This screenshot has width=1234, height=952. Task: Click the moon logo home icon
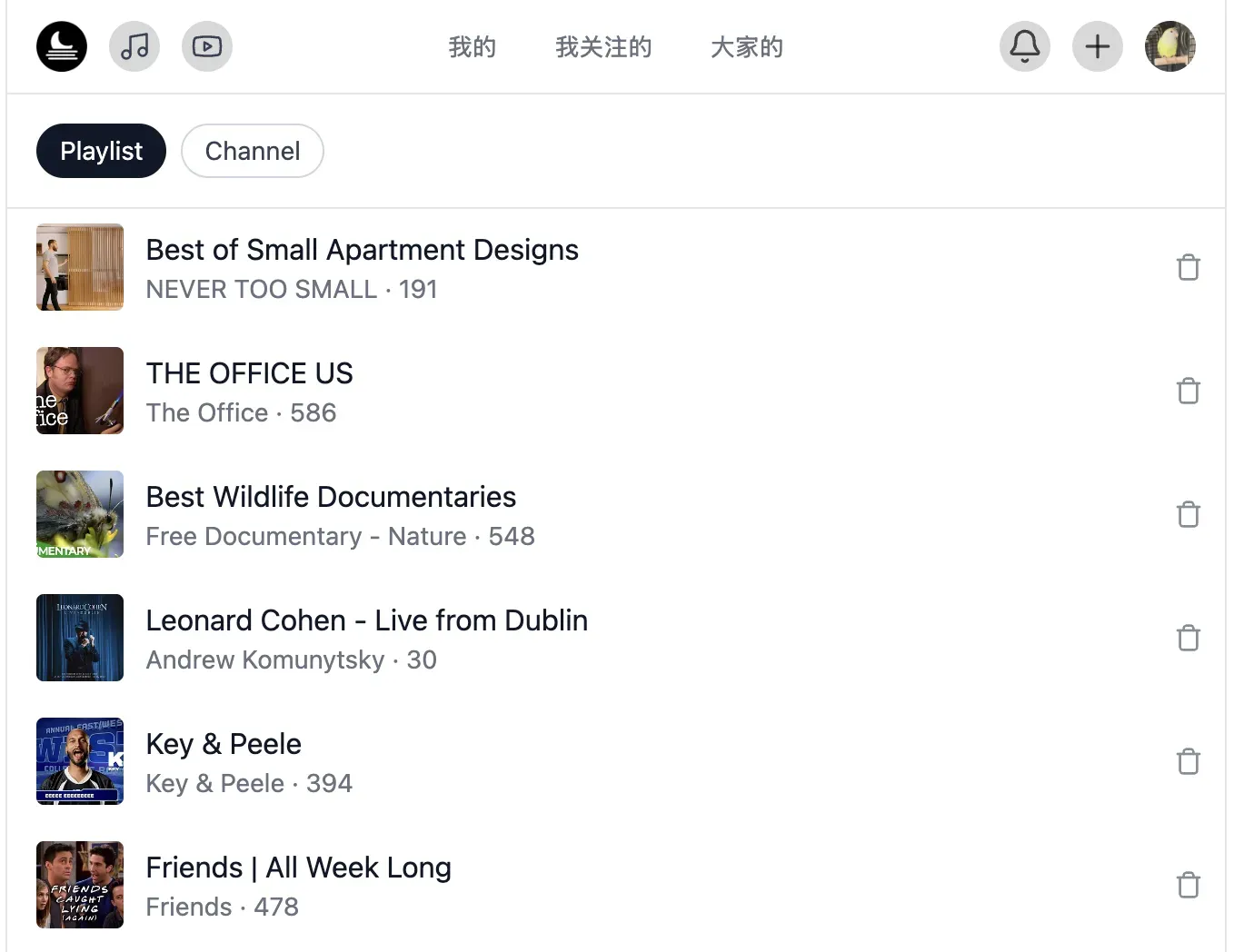coord(62,46)
